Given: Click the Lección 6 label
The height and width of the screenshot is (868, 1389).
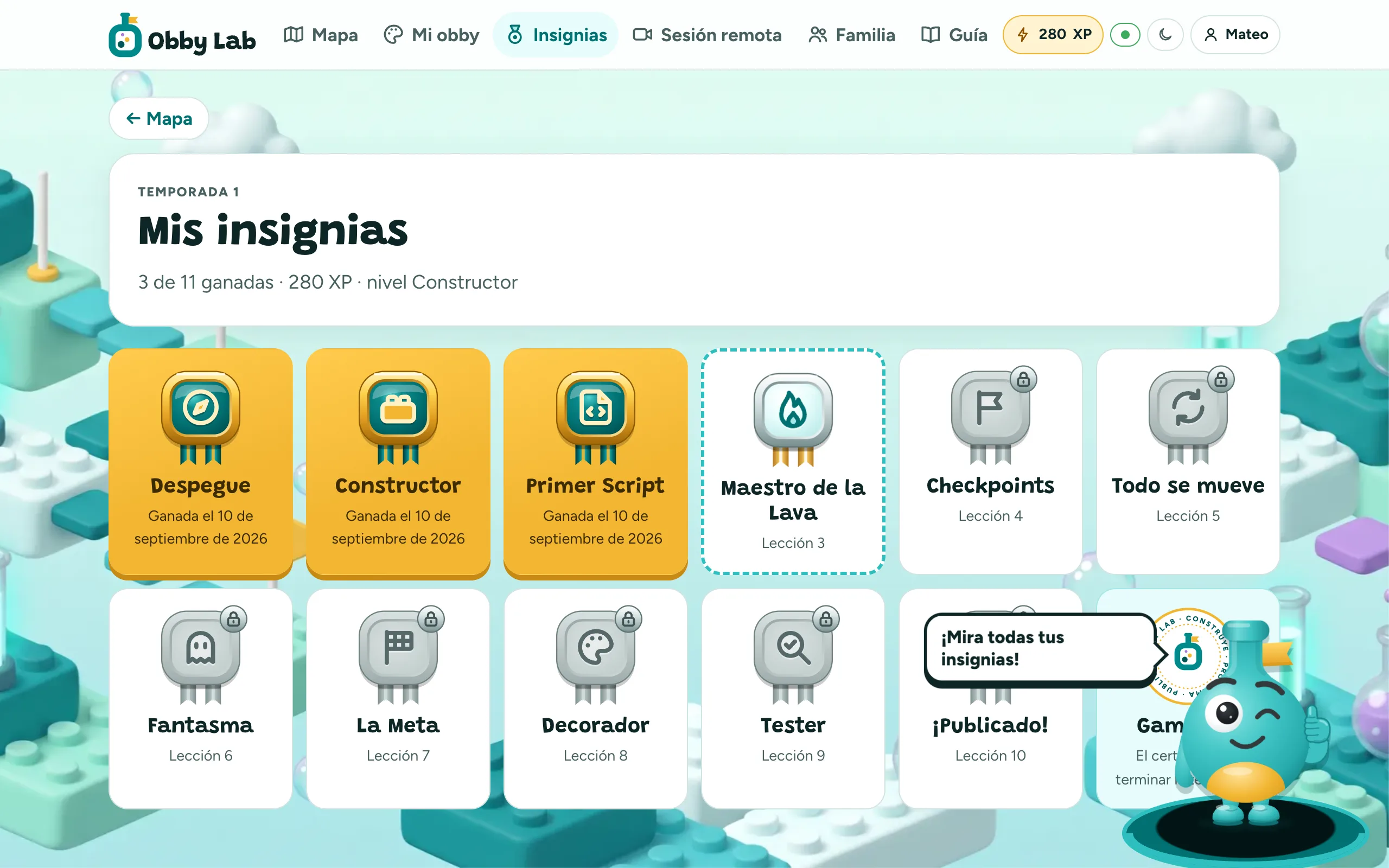Looking at the screenshot, I should click(201, 756).
